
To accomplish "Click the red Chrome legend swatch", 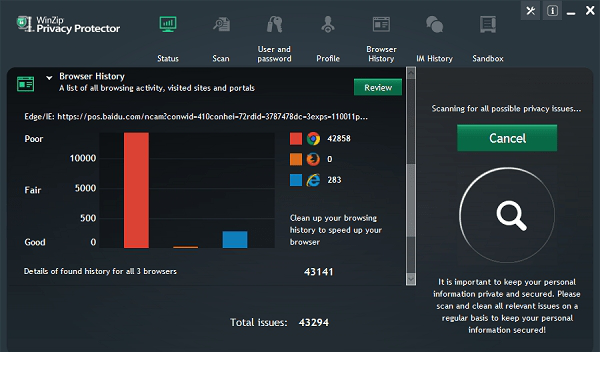I will click(296, 138).
